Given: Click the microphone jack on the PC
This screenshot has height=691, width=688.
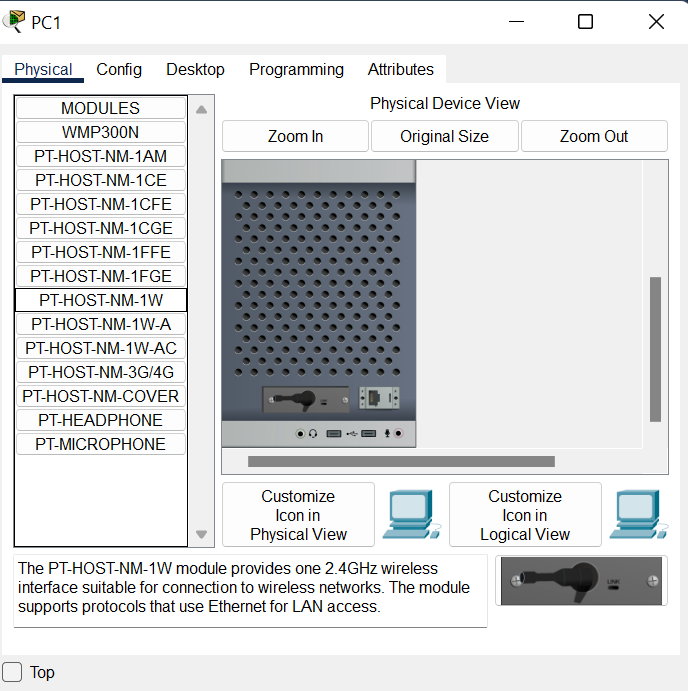Looking at the screenshot, I should click(x=398, y=434).
